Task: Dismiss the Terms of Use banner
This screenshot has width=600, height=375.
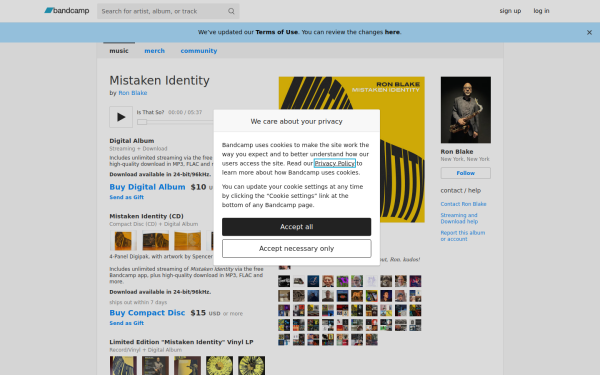Action: coord(589,32)
